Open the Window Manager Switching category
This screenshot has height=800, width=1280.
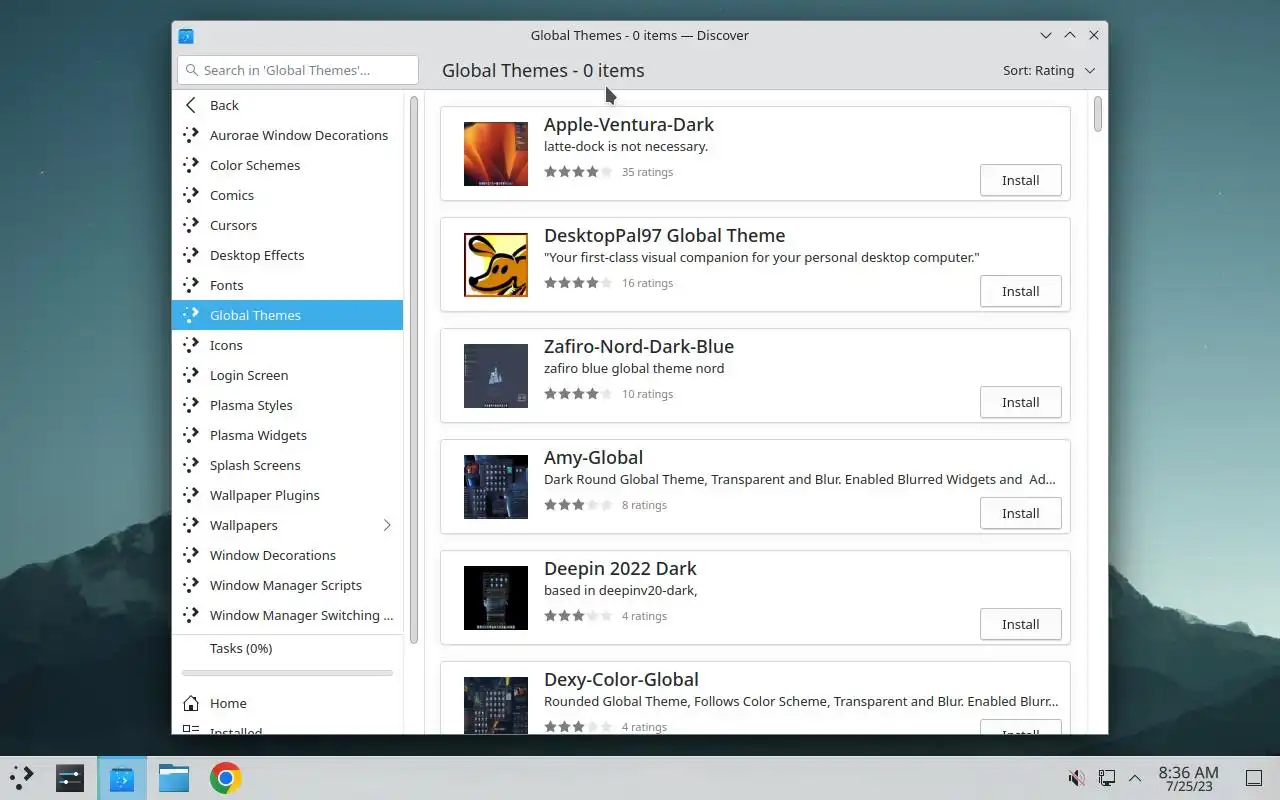[287, 615]
